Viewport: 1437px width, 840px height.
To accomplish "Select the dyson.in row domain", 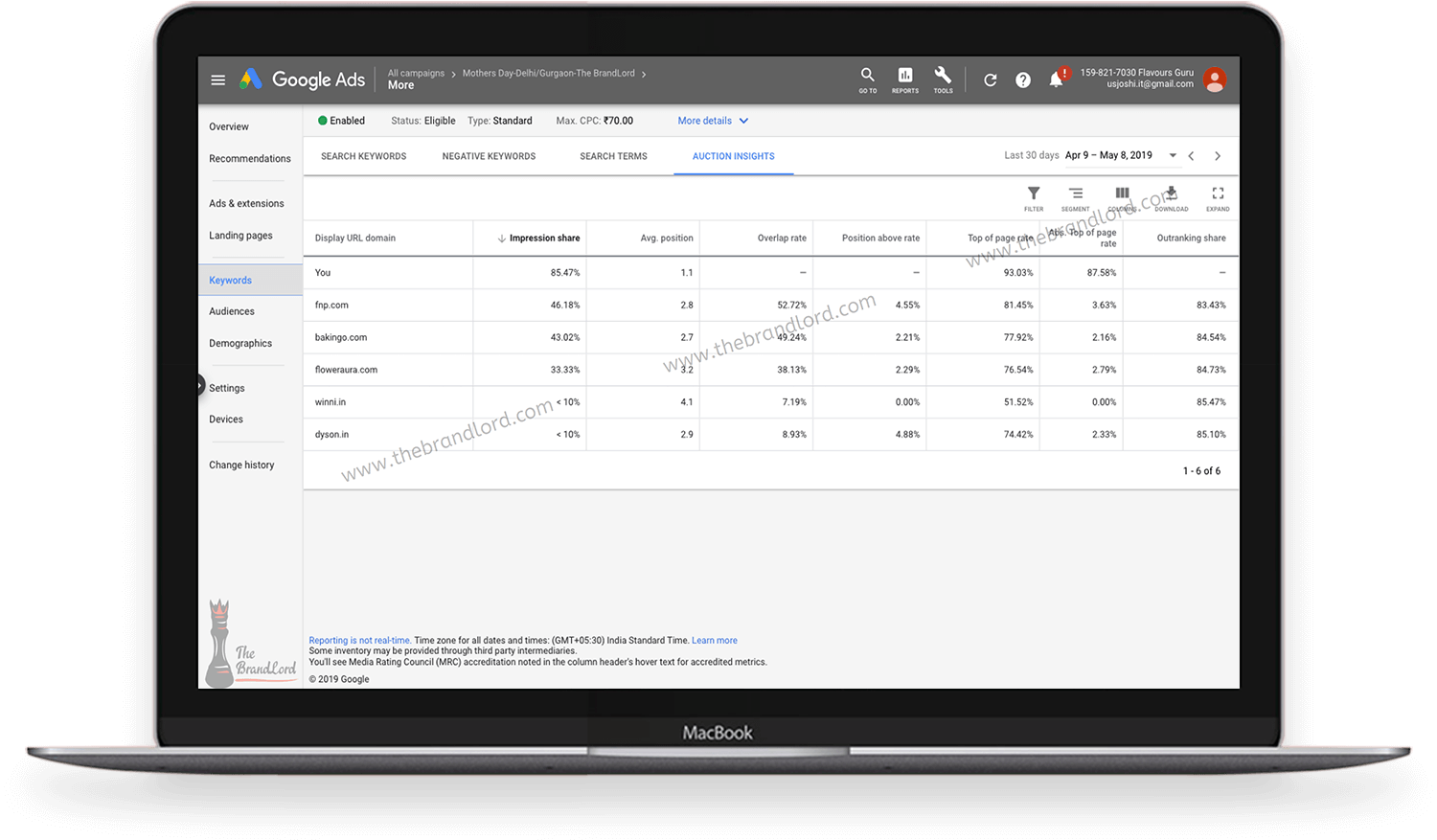I will pyautogui.click(x=331, y=435).
